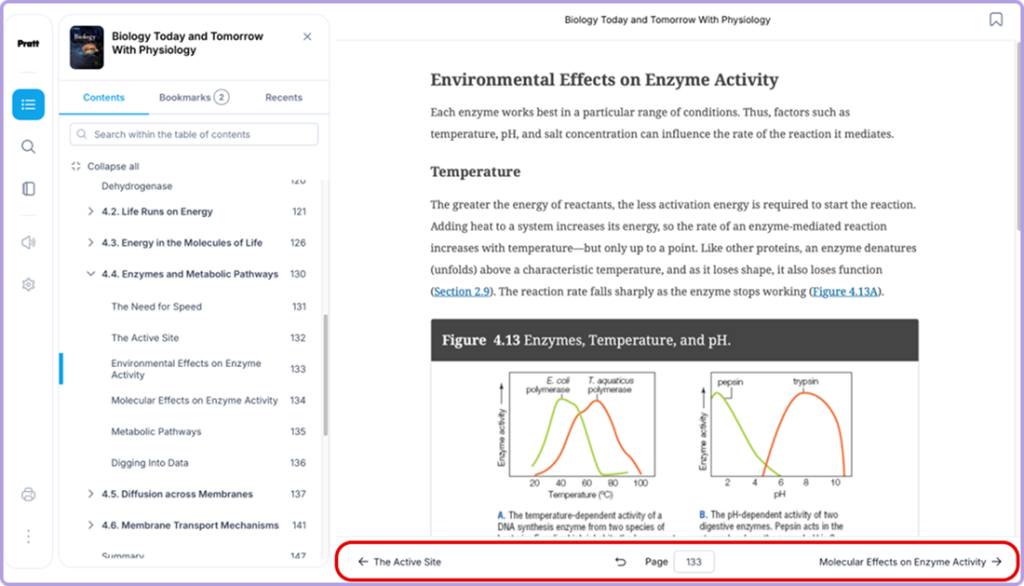1024x586 pixels.
Task: Open reader settings gear icon
Action: (28, 285)
